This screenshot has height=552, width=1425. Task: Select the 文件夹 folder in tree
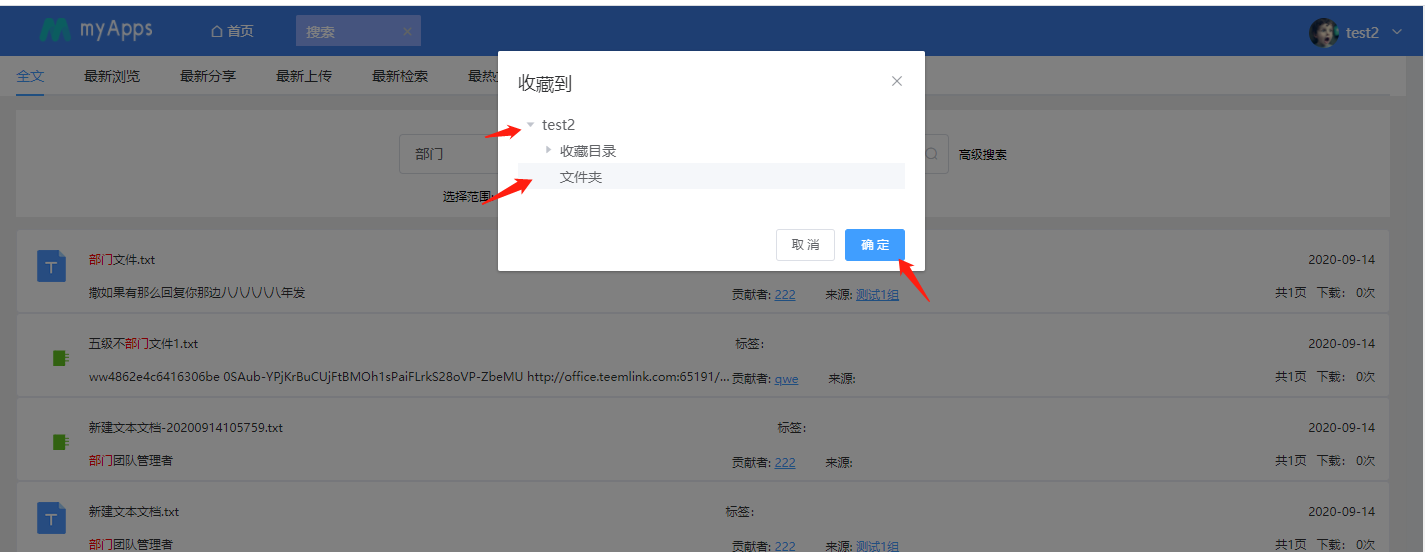(x=581, y=177)
